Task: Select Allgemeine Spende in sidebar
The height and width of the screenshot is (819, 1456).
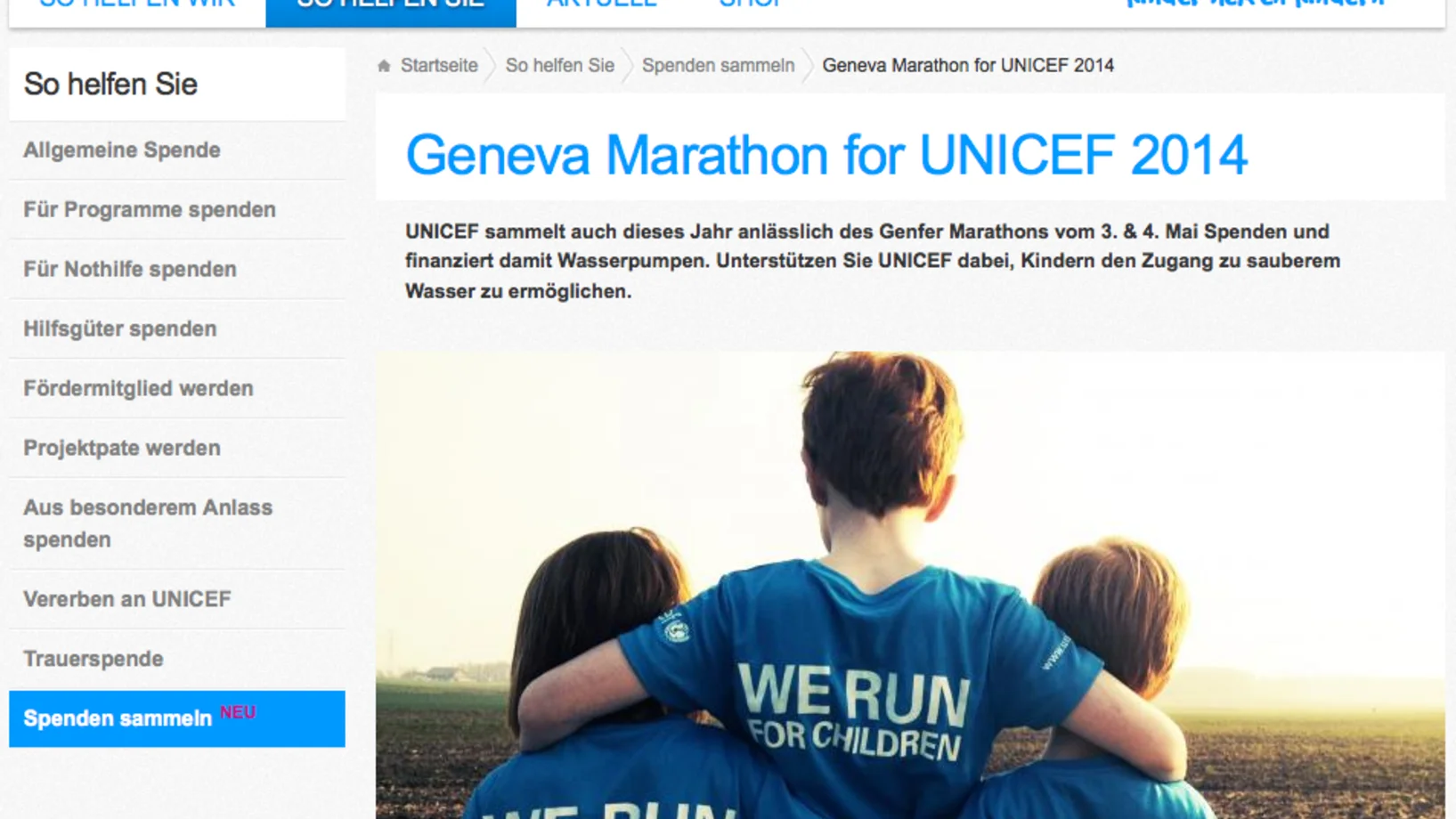Action: [177, 150]
